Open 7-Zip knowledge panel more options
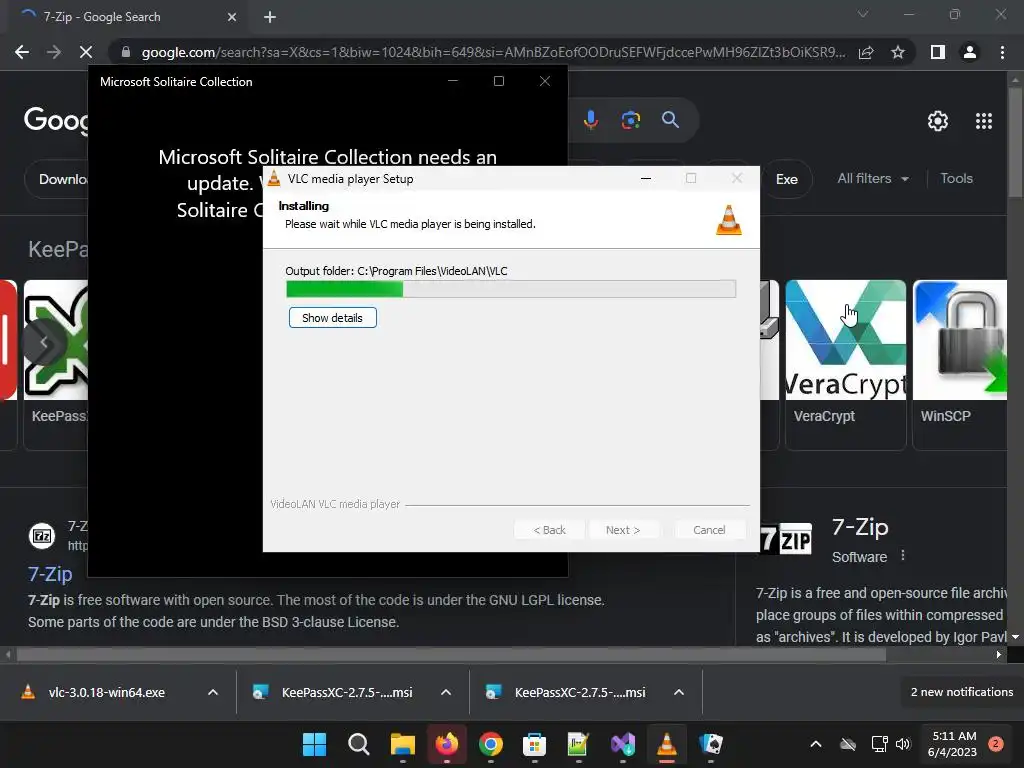 [903, 555]
